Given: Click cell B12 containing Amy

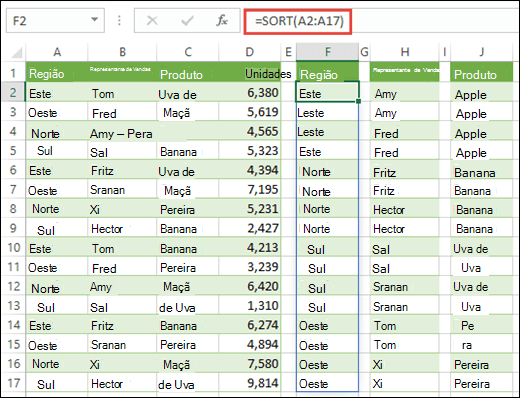Looking at the screenshot, I should (122, 286).
